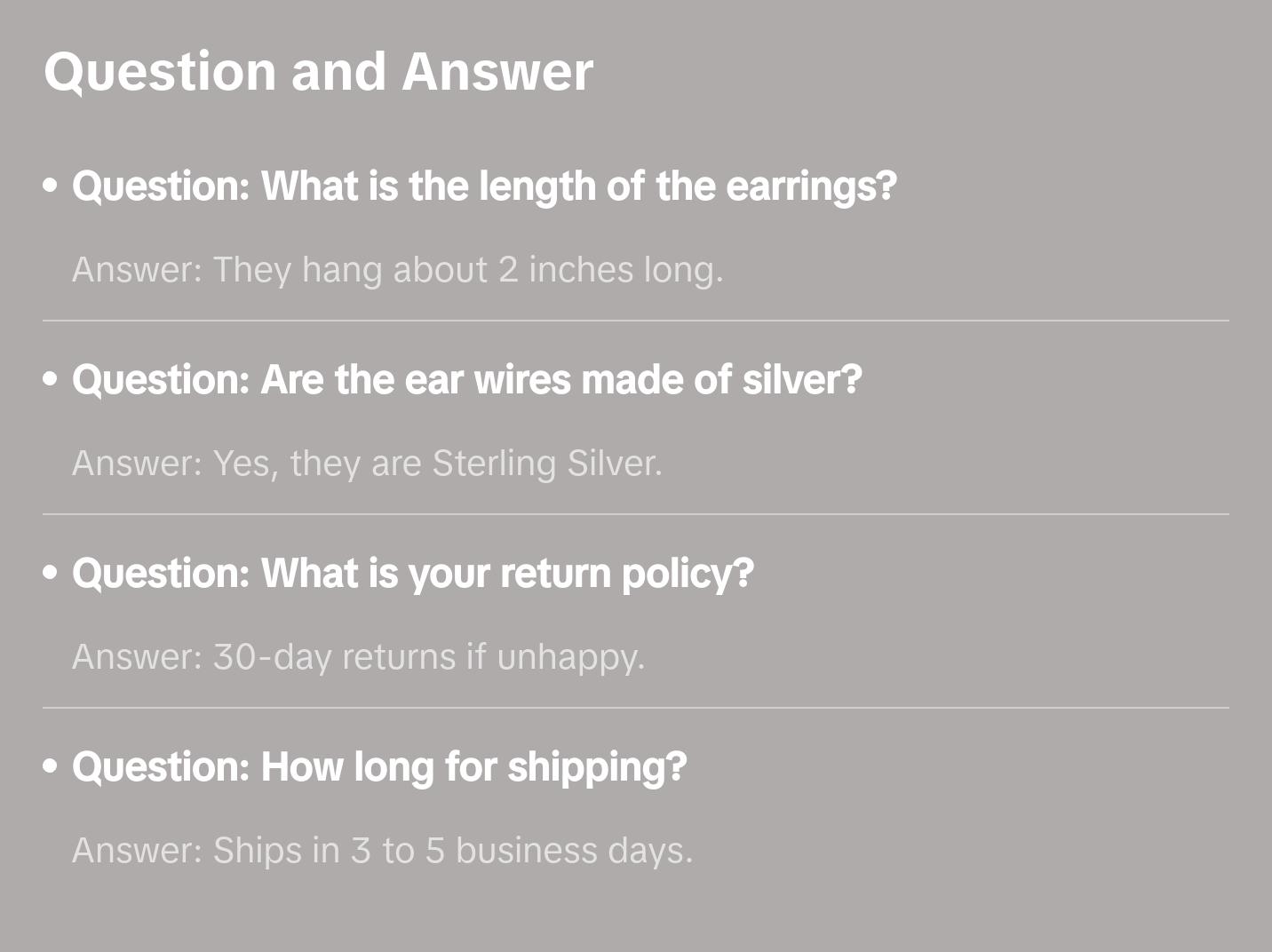
Task: Expand the earrings length question
Action: click(484, 186)
